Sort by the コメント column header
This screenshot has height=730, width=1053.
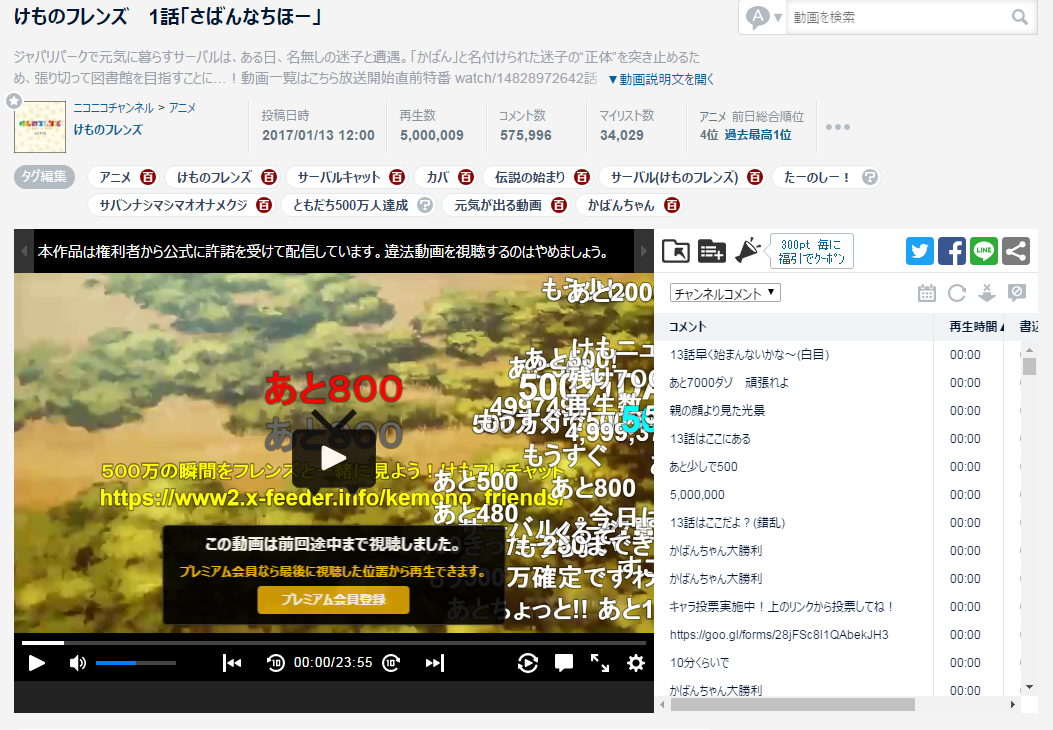coord(794,326)
